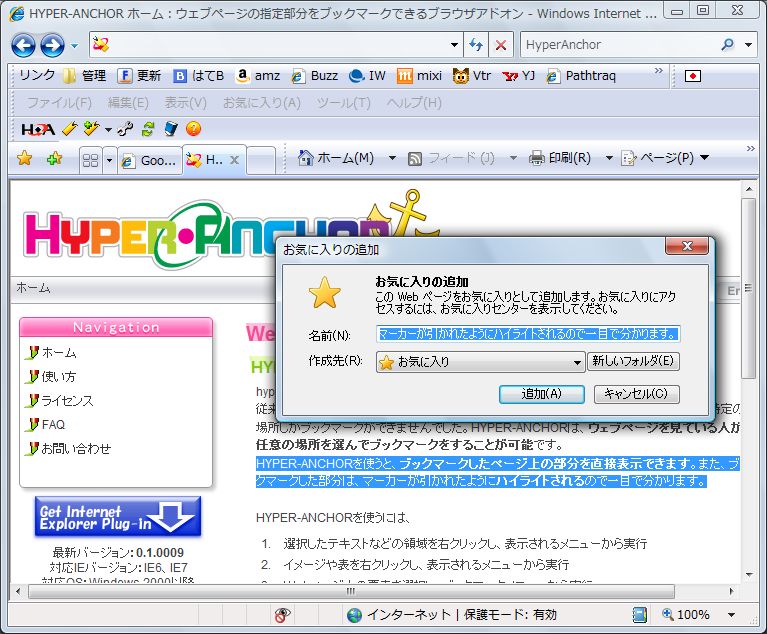Click the horizontal scrollbar thumb
Viewport: 767px width, 634px height.
pyautogui.click(x=351, y=591)
